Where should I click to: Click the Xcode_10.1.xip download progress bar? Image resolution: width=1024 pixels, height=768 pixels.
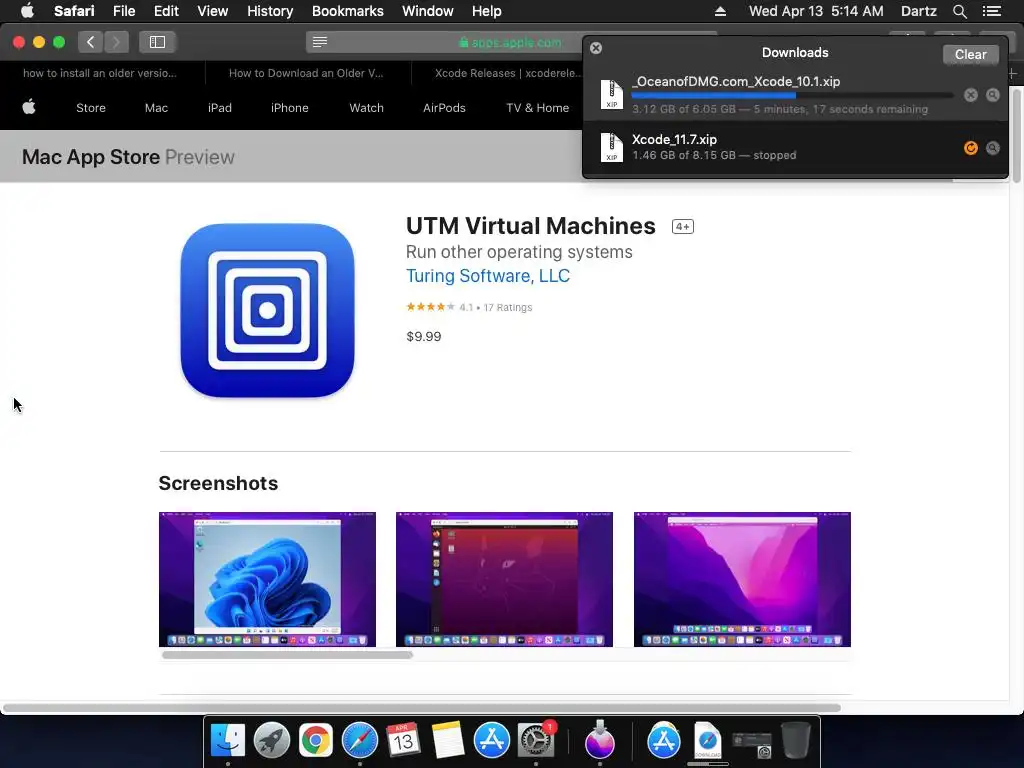(x=792, y=95)
